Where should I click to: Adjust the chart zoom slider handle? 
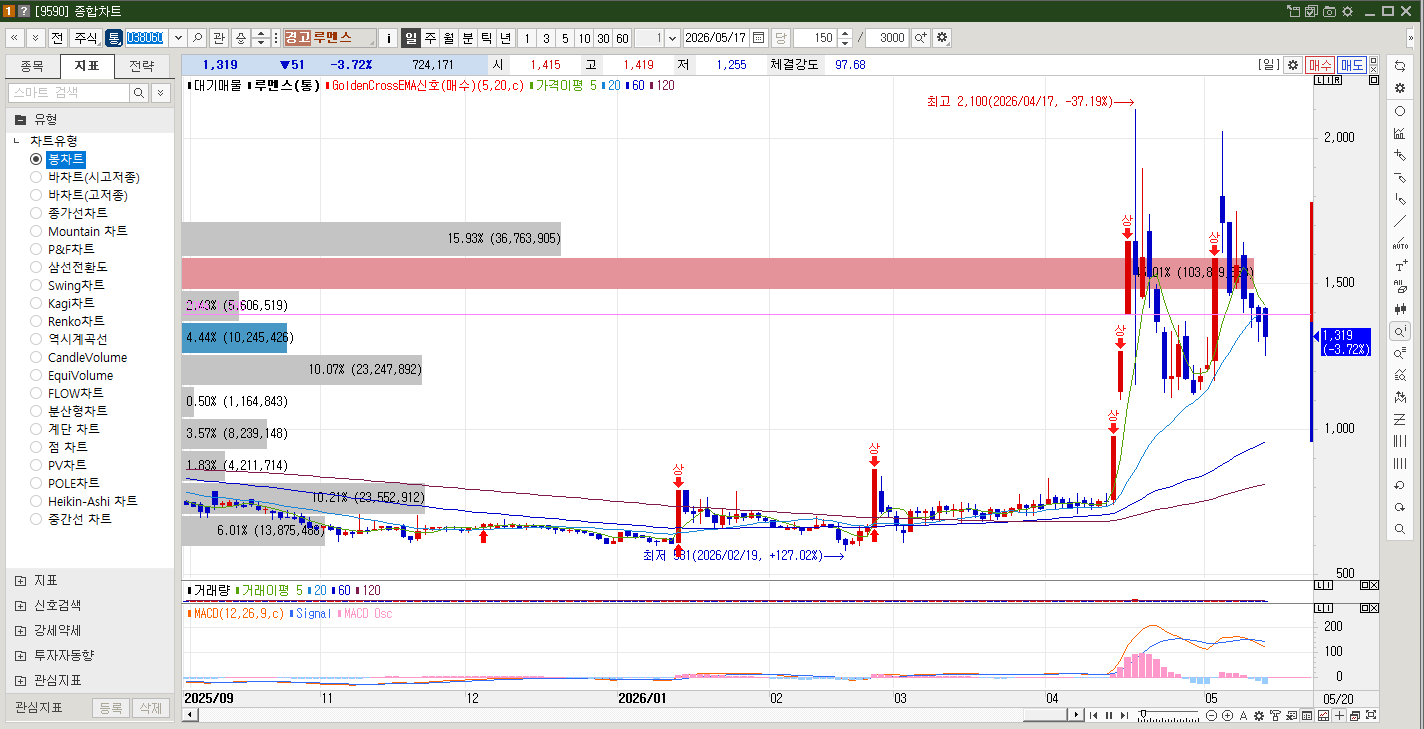coord(1144,715)
